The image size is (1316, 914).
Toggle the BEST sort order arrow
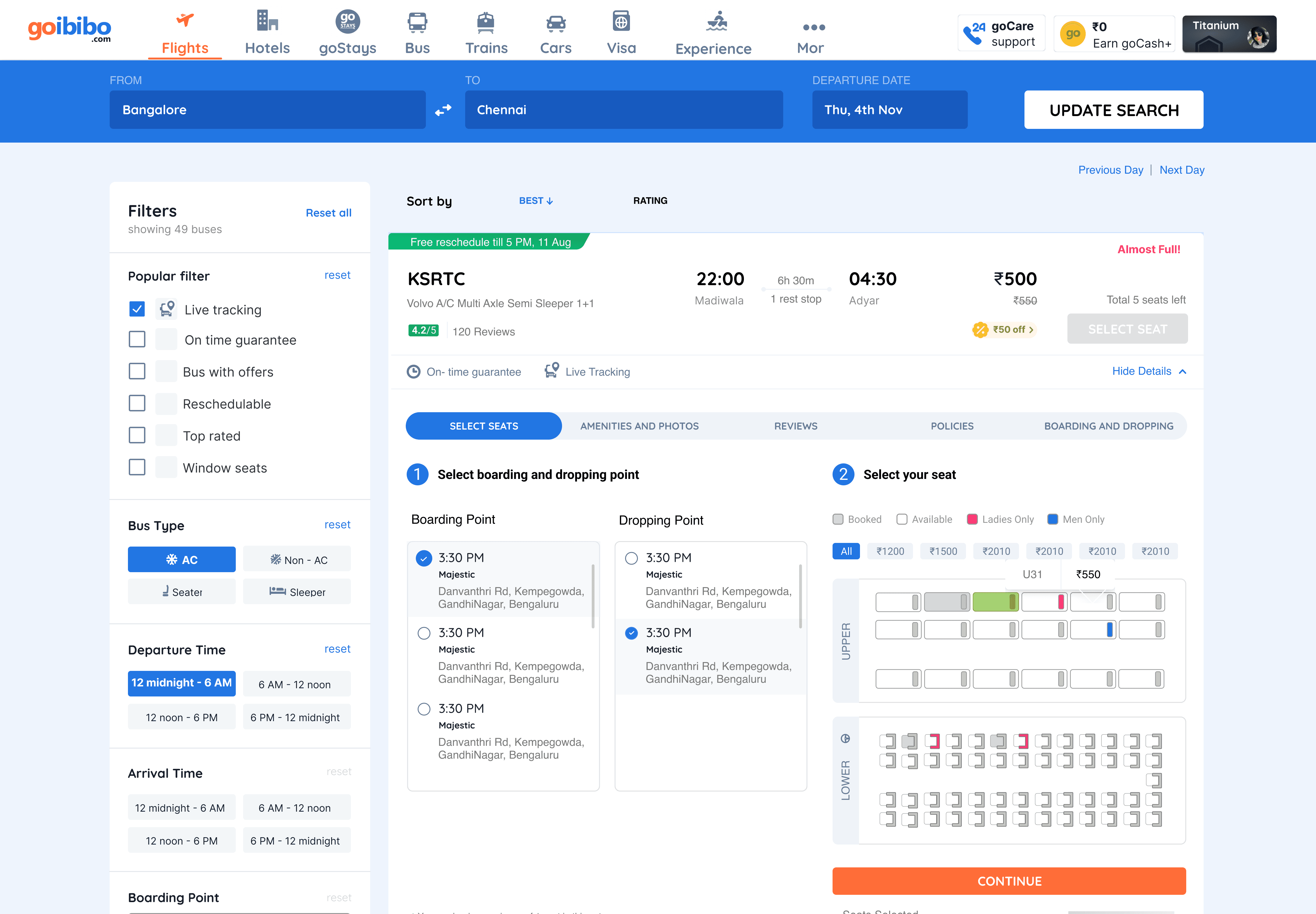(550, 201)
